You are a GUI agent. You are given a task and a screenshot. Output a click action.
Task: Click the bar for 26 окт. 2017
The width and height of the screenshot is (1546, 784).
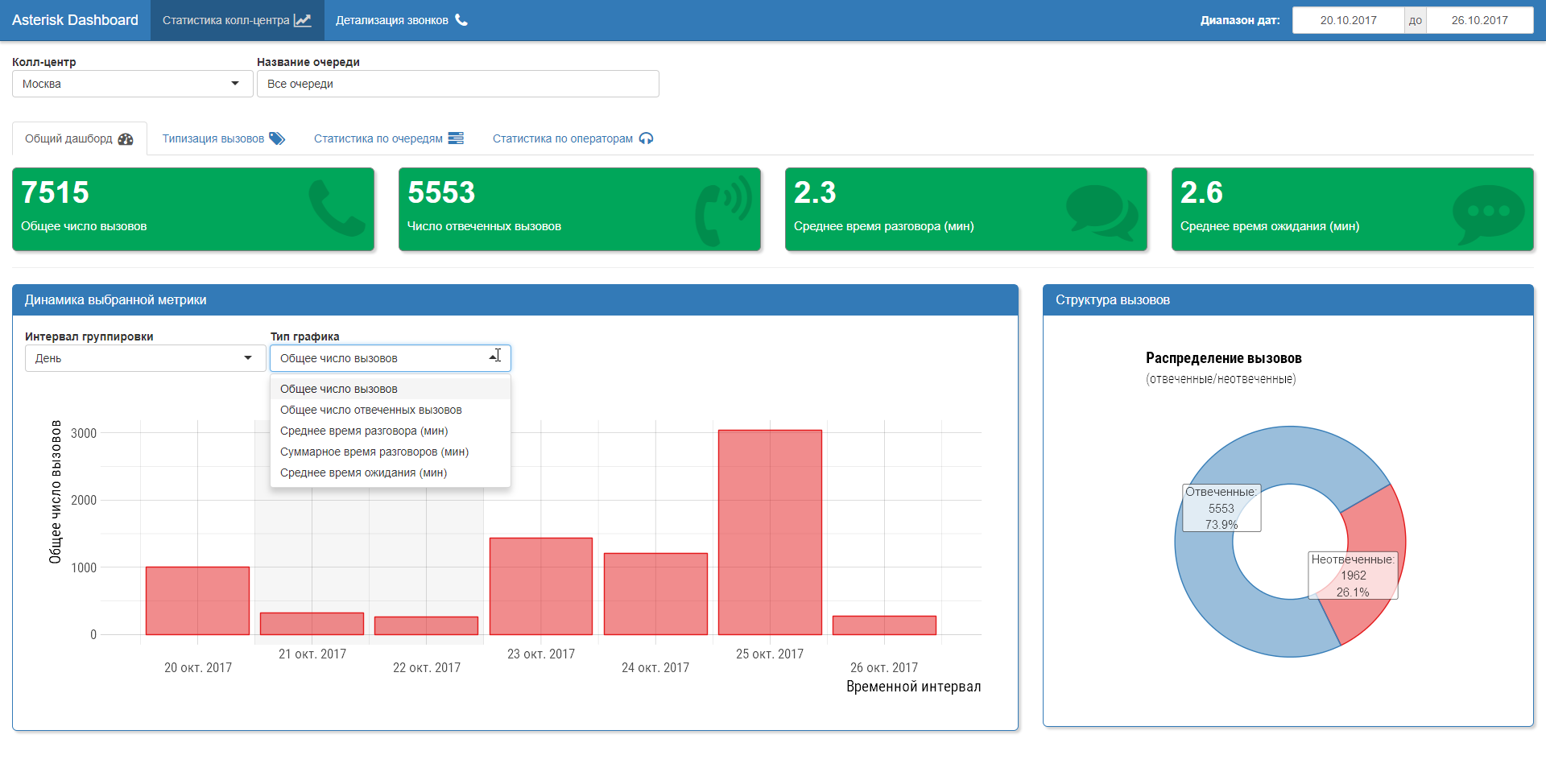[x=884, y=625]
